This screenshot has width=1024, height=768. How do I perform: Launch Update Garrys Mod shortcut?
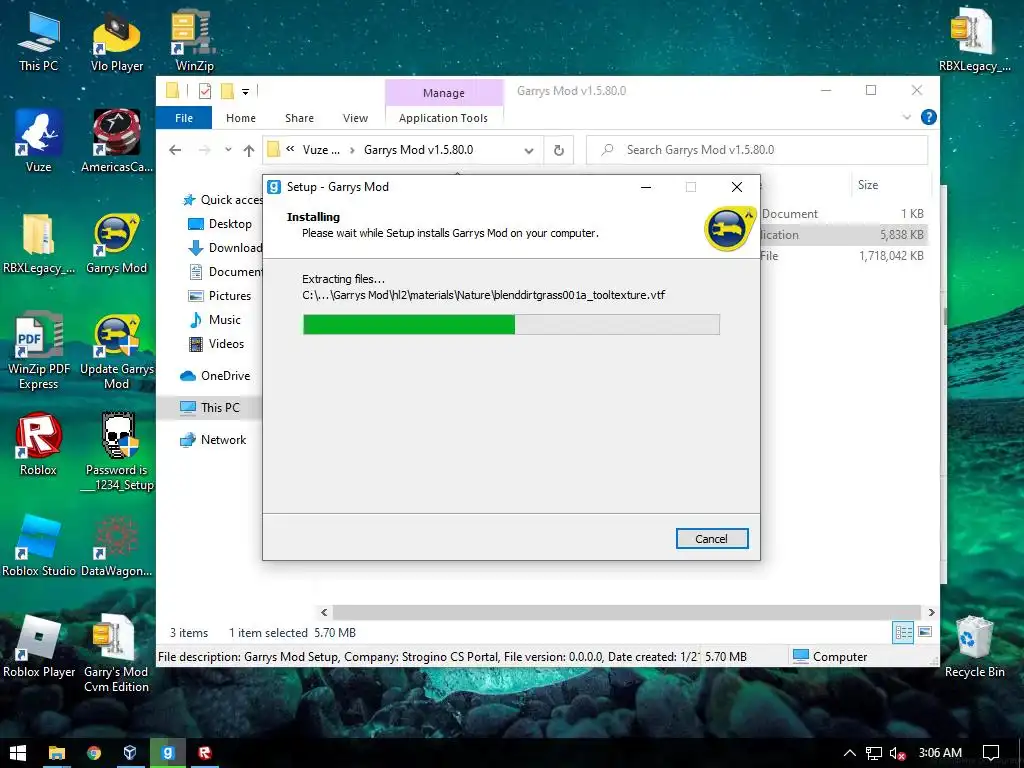[117, 351]
